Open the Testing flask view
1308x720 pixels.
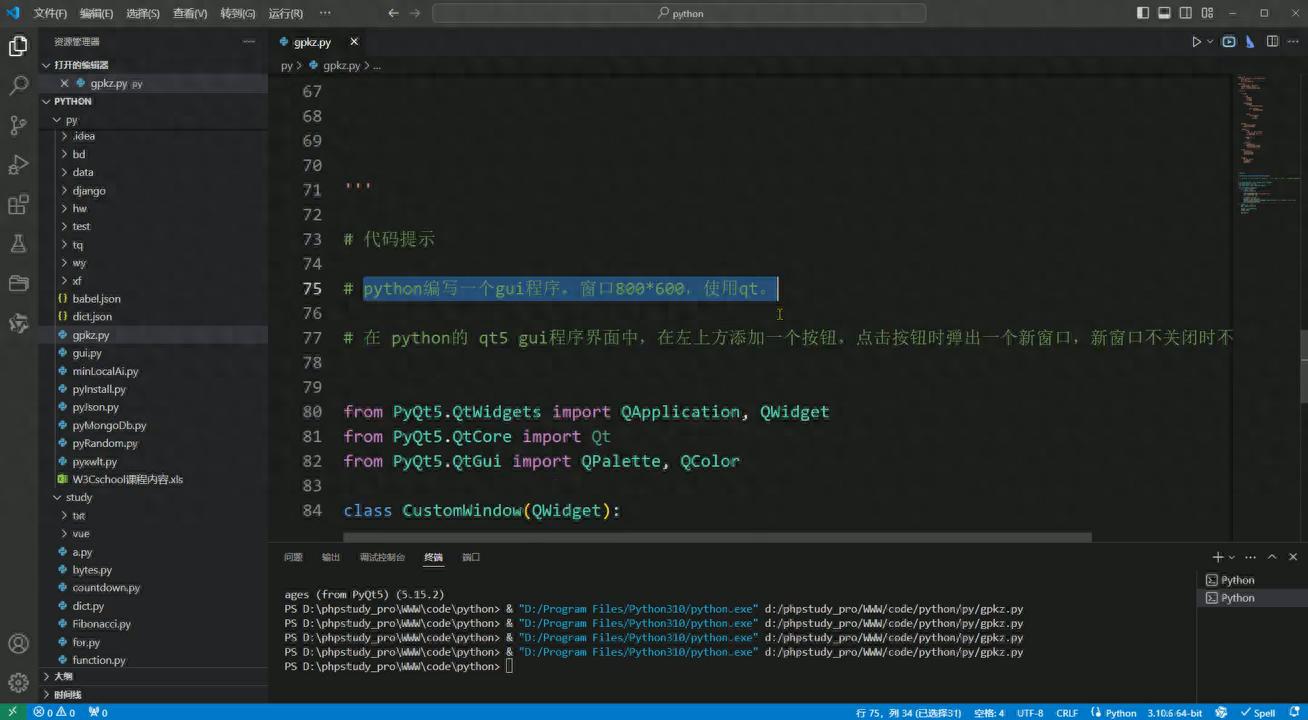point(18,244)
